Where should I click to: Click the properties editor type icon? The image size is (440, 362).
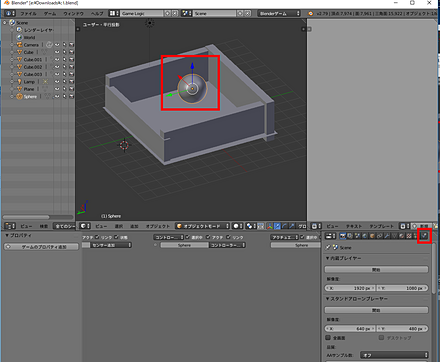(329, 236)
